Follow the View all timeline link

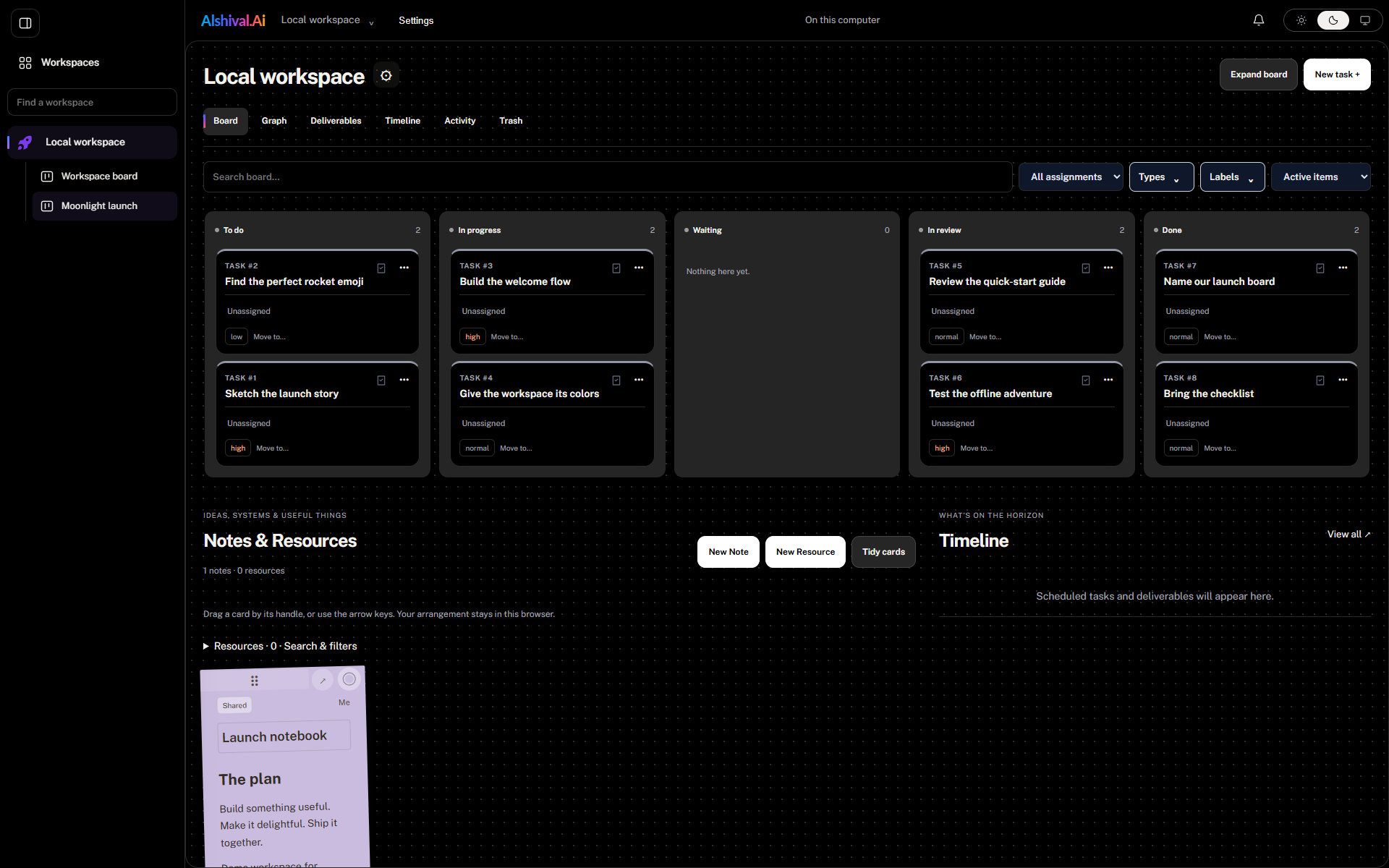pyautogui.click(x=1348, y=535)
